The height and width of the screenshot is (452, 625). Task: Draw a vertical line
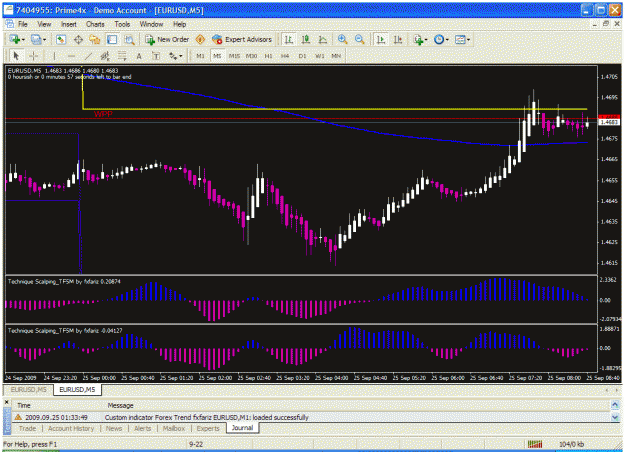(x=54, y=56)
